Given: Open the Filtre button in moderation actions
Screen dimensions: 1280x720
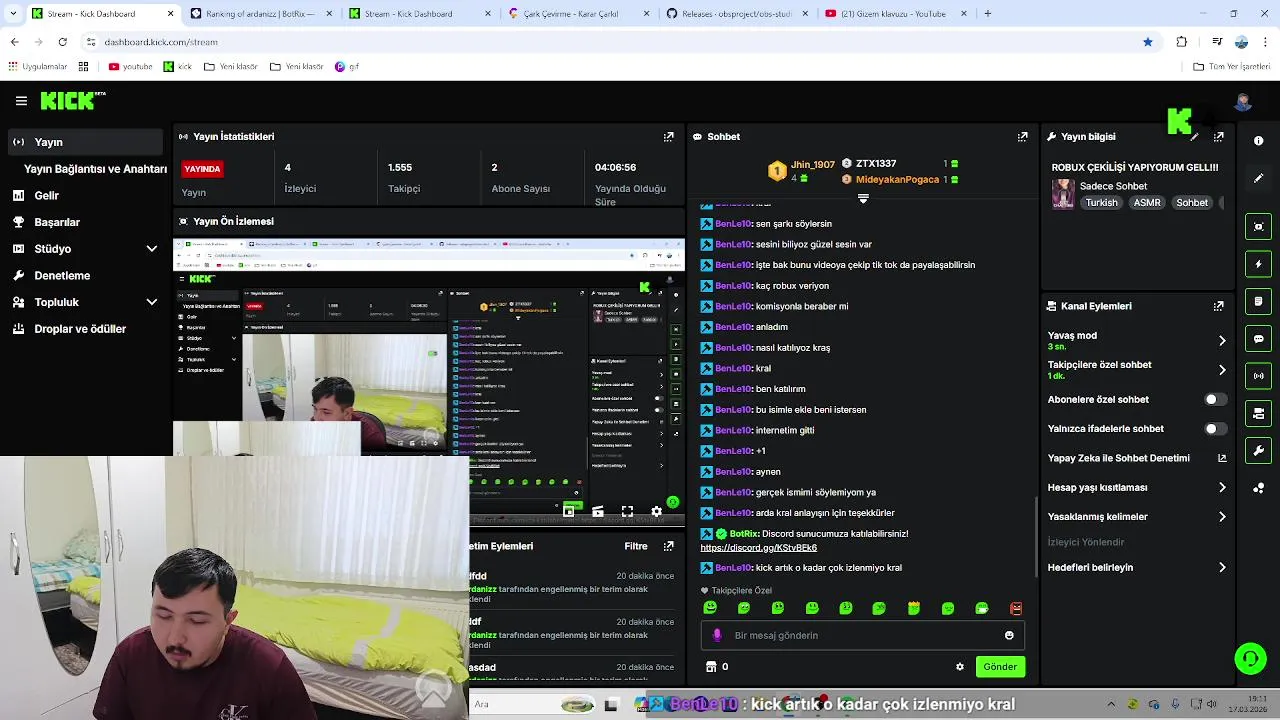Looking at the screenshot, I should click(636, 546).
